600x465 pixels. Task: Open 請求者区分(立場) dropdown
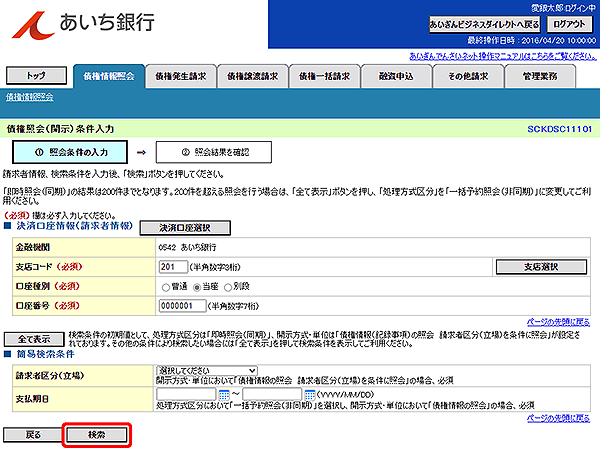tap(207, 370)
